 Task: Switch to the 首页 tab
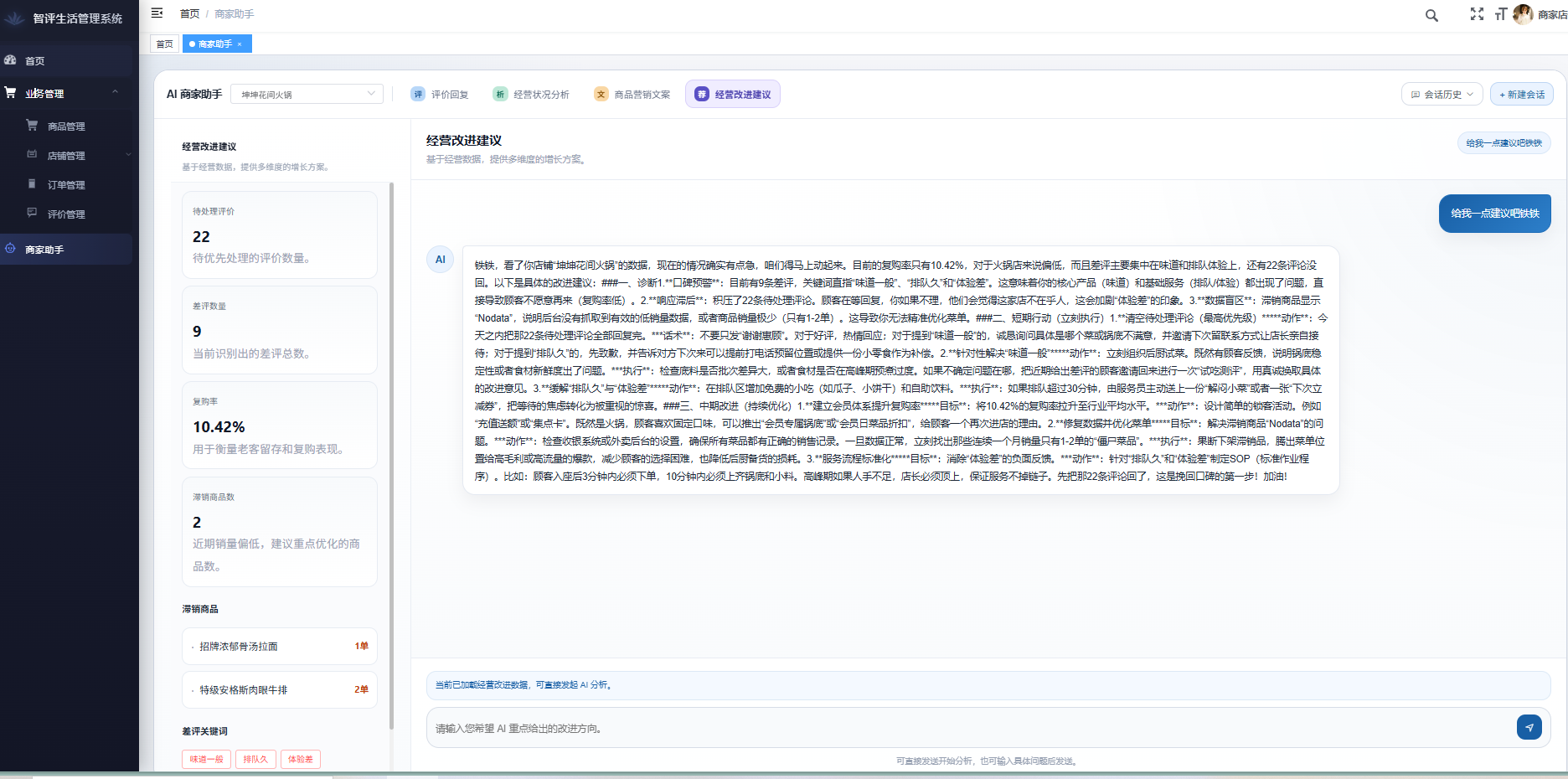point(164,44)
